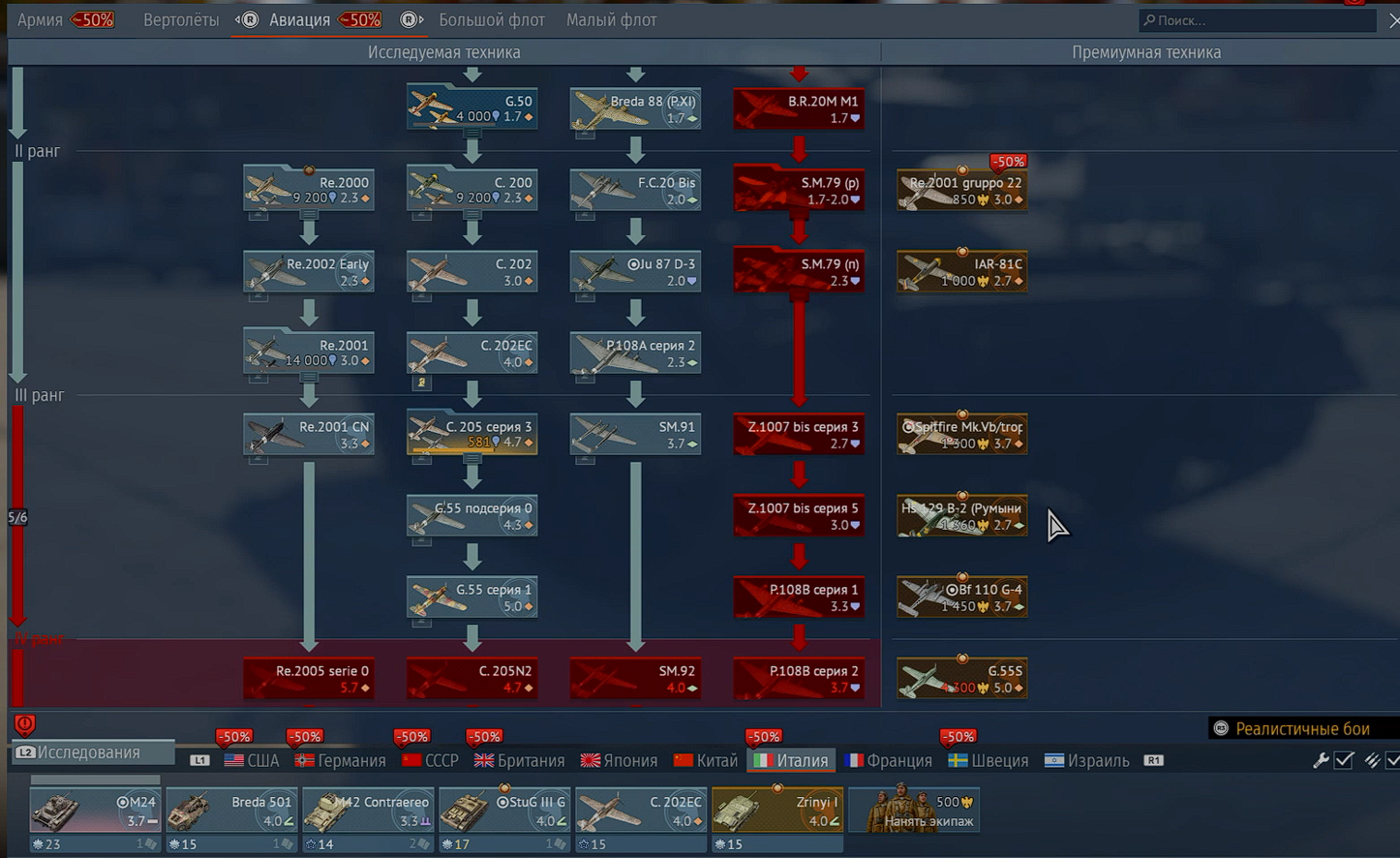Screen dimensions: 1400x858
Task: Select the P.108A серия 2 bomber
Action: pyautogui.click(x=635, y=353)
